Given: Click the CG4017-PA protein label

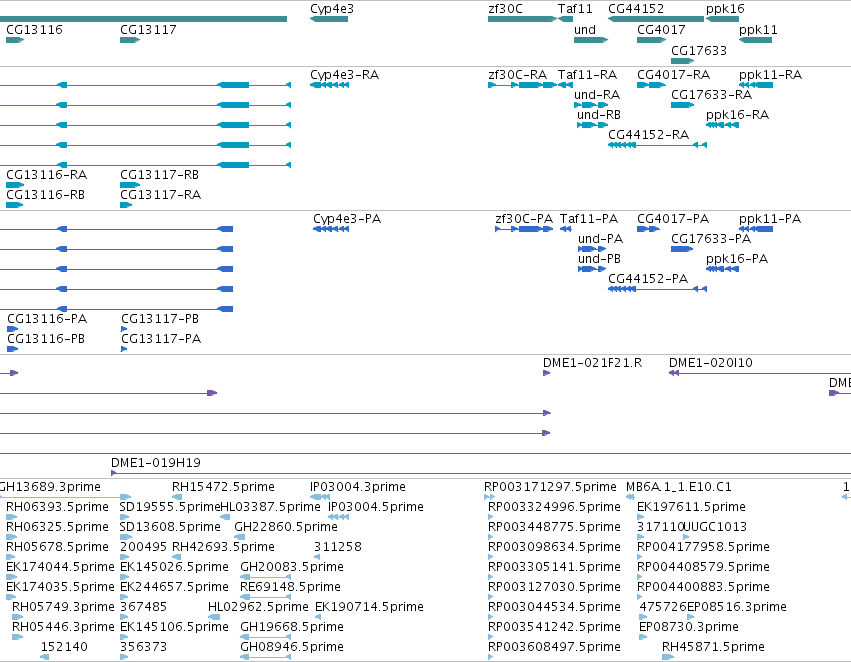Looking at the screenshot, I should 672,219.
